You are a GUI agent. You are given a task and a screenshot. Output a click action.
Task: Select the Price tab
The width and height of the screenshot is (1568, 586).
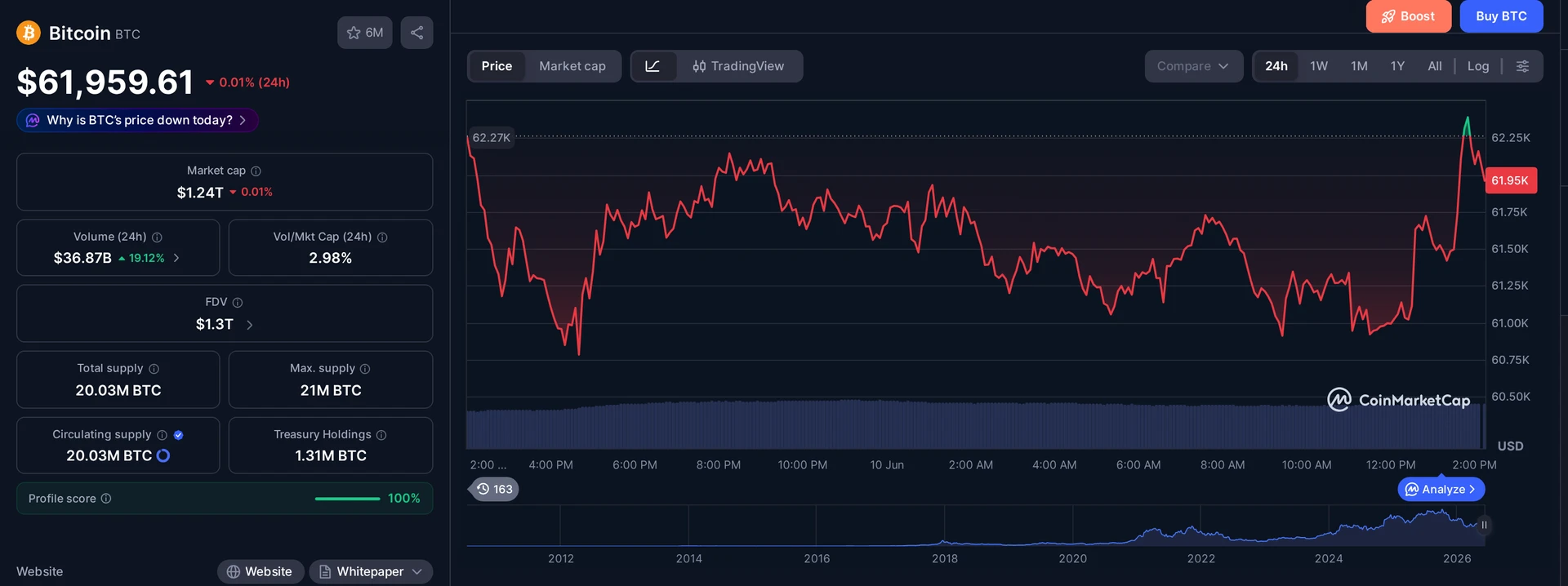click(x=497, y=66)
